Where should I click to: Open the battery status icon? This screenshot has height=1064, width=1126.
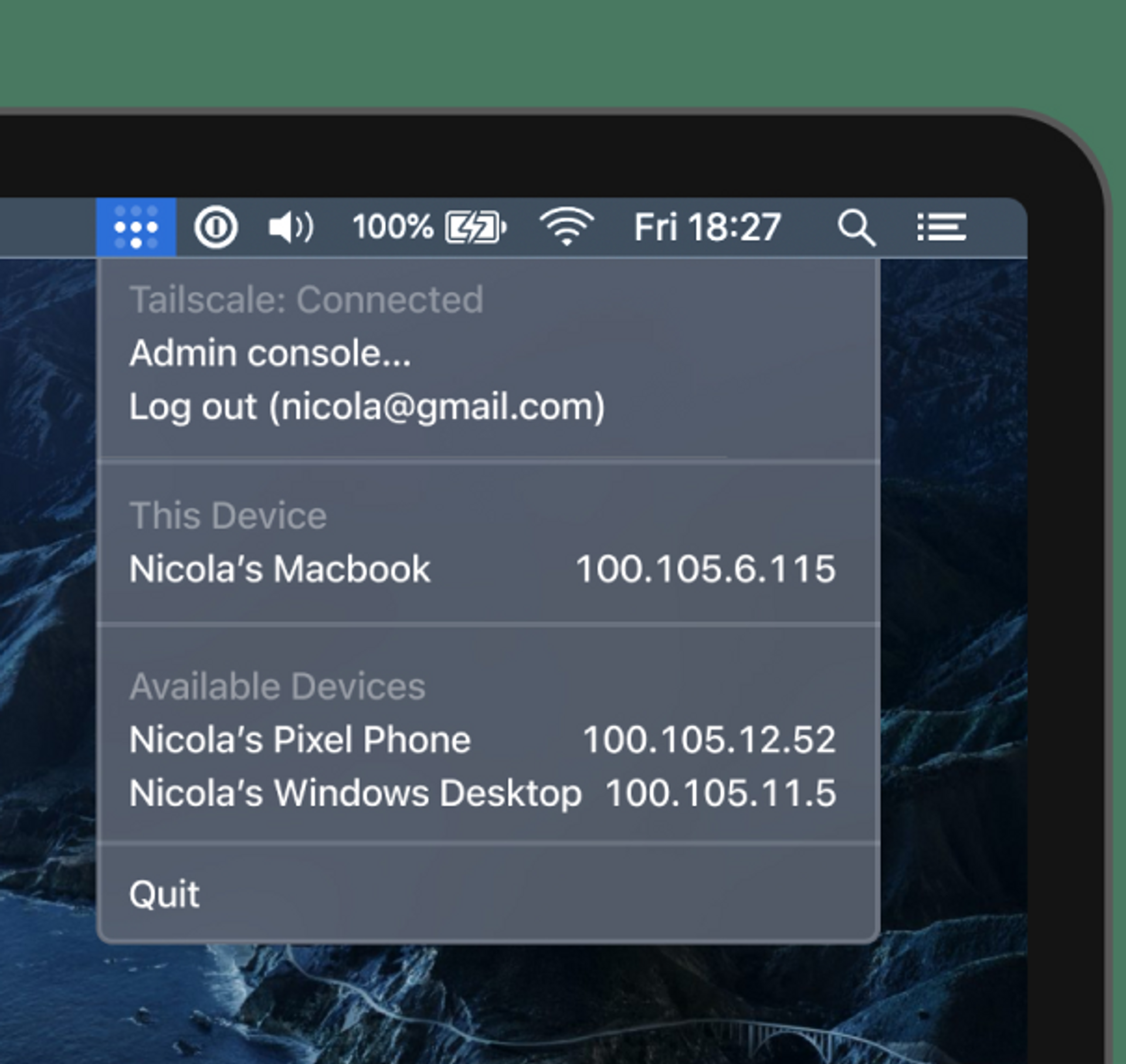tap(475, 227)
